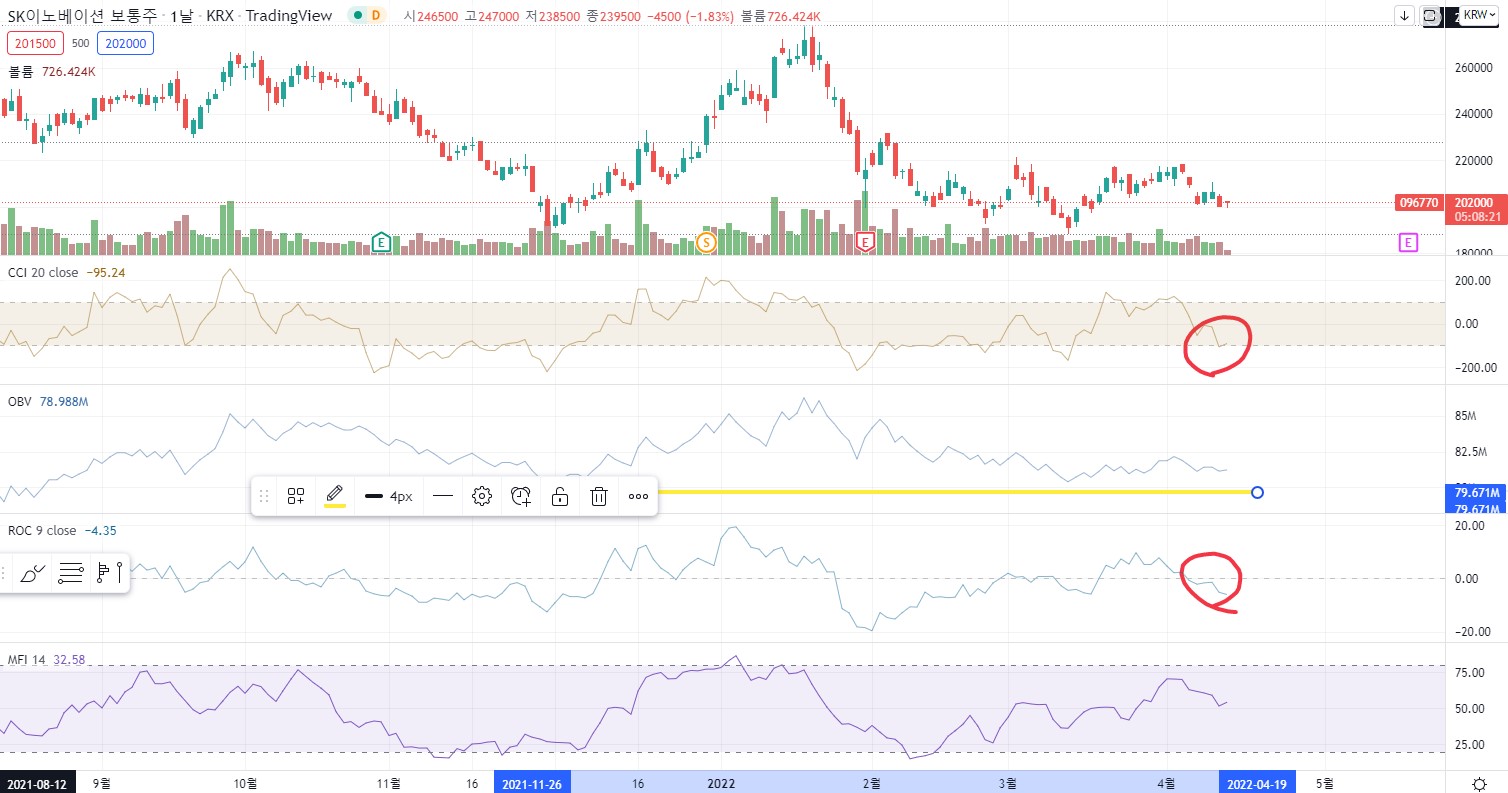The image size is (1508, 793).
Task: Open more options ellipsis in floating toolbar
Action: 638,496
